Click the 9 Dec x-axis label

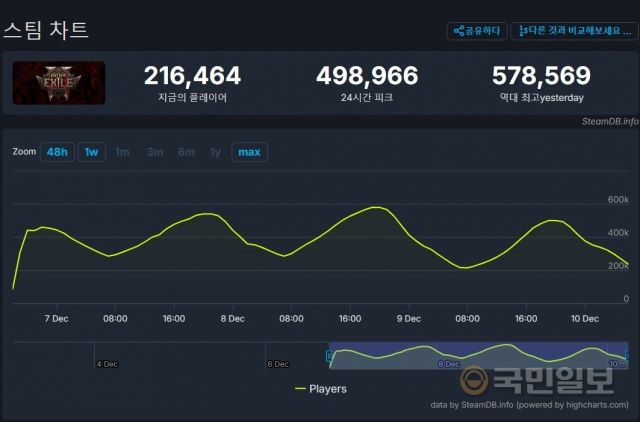(x=409, y=319)
